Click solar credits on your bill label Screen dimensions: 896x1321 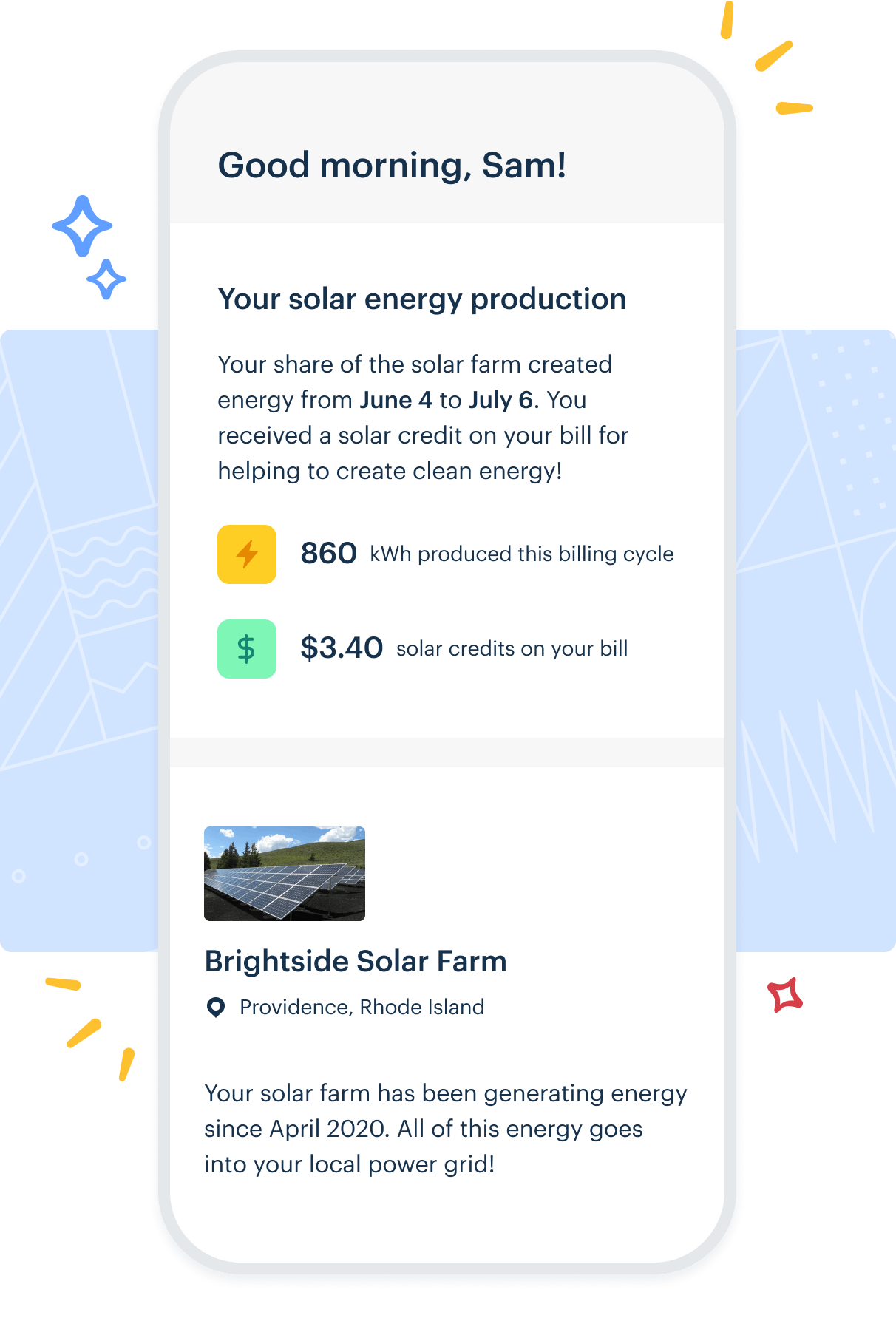(x=512, y=649)
